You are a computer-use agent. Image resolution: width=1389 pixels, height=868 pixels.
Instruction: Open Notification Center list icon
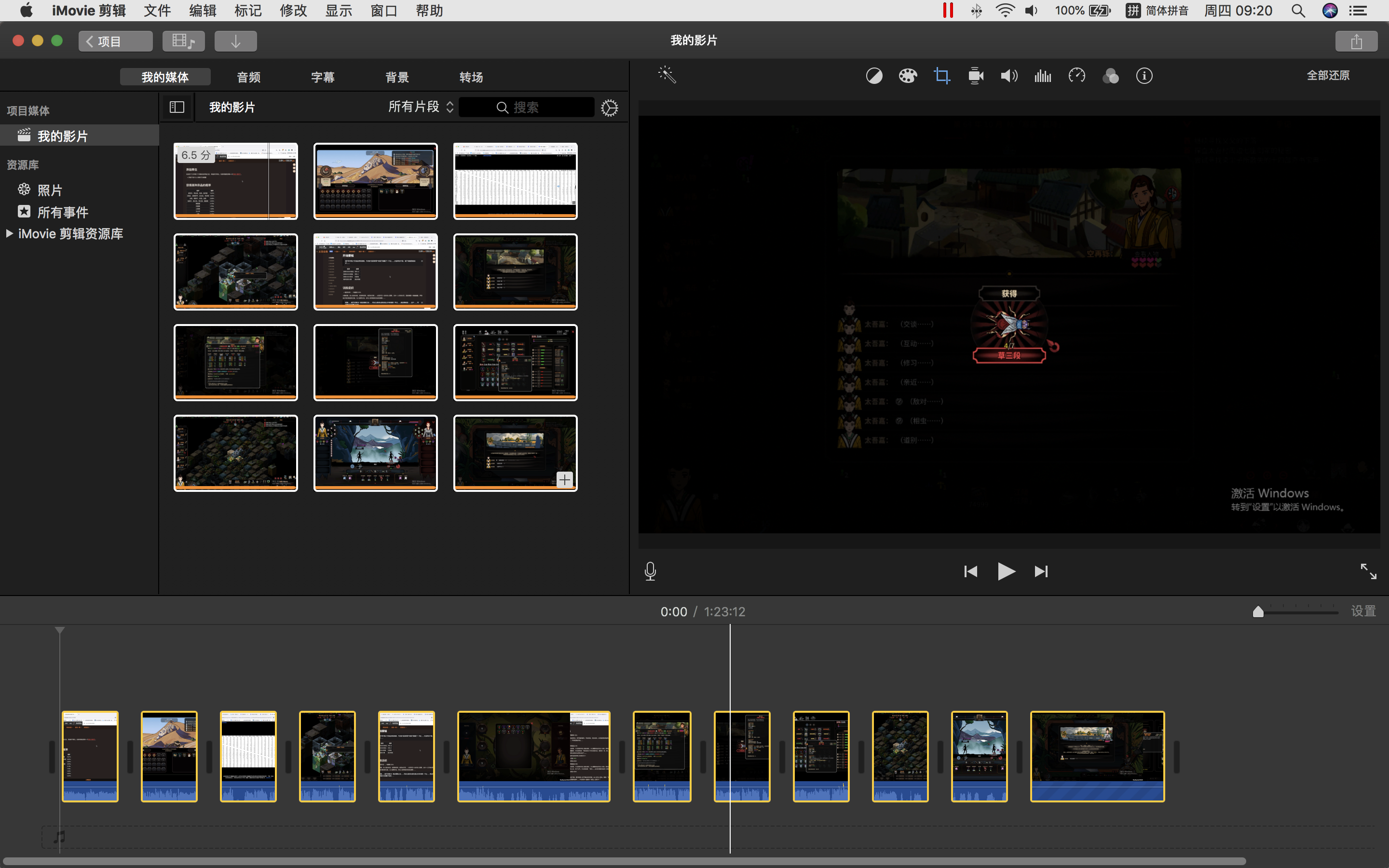(x=1358, y=11)
